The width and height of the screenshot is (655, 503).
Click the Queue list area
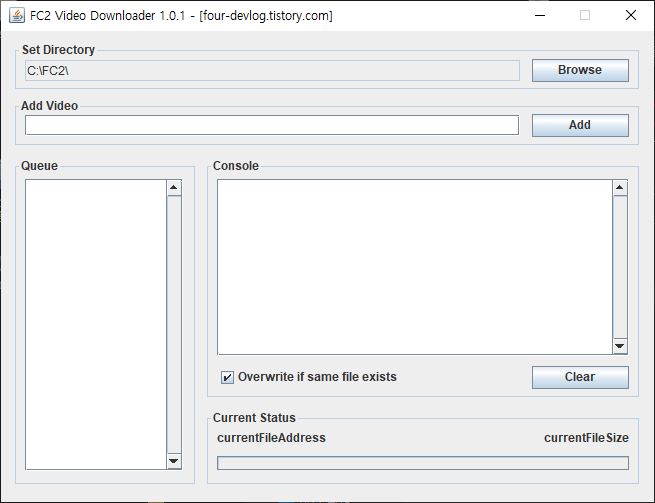click(96, 325)
